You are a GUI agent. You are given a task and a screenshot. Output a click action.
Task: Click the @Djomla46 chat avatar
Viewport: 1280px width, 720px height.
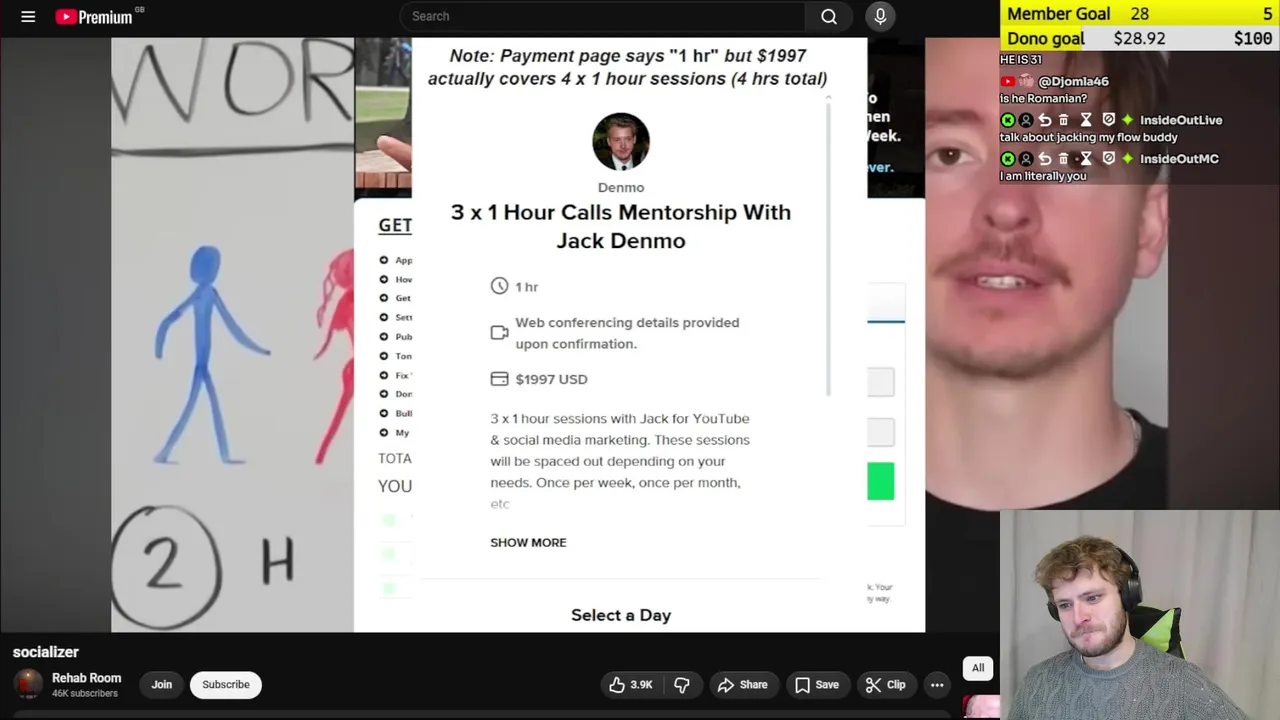click(1026, 81)
